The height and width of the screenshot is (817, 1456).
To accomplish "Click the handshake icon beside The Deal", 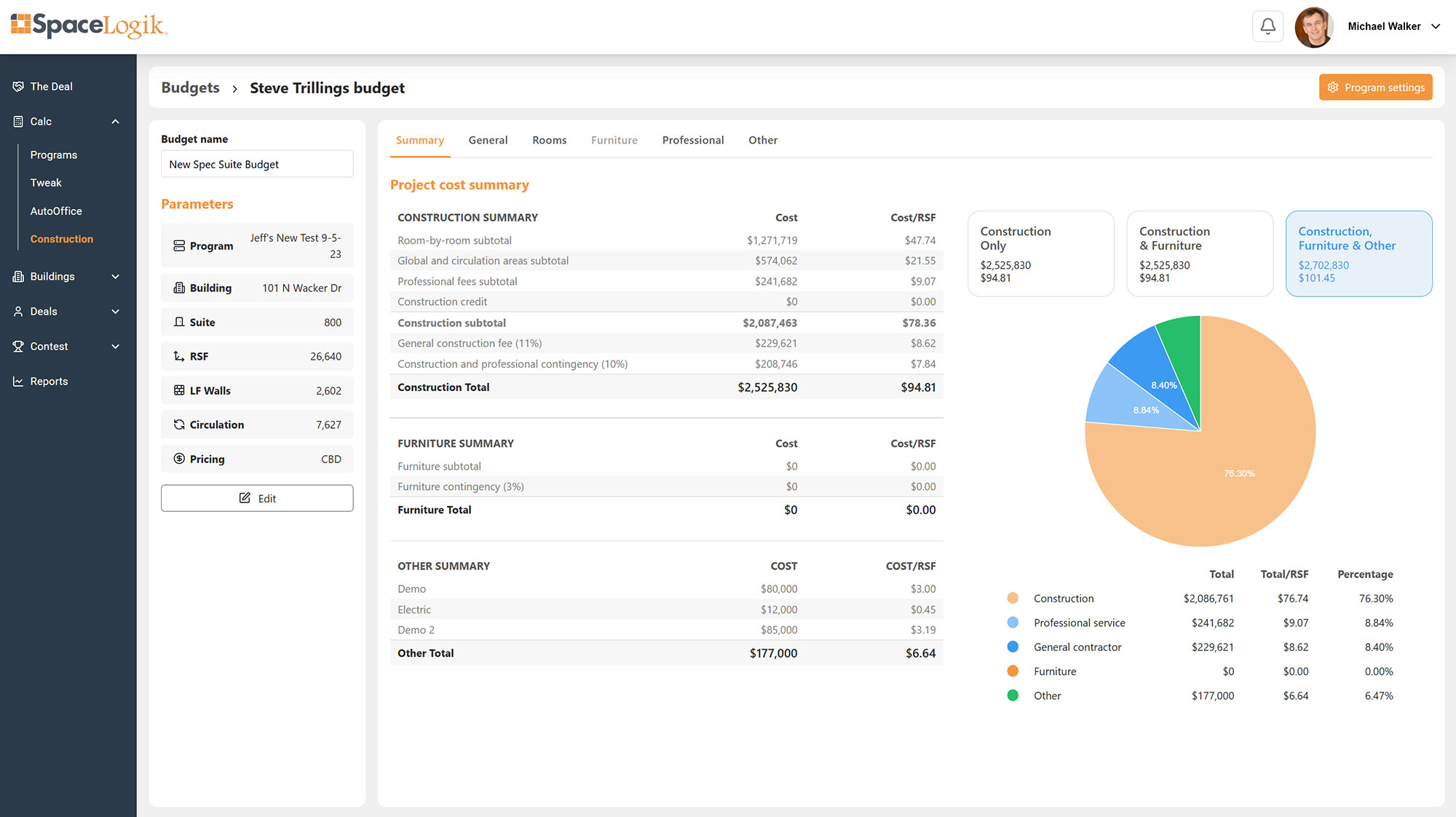I will tap(18, 87).
